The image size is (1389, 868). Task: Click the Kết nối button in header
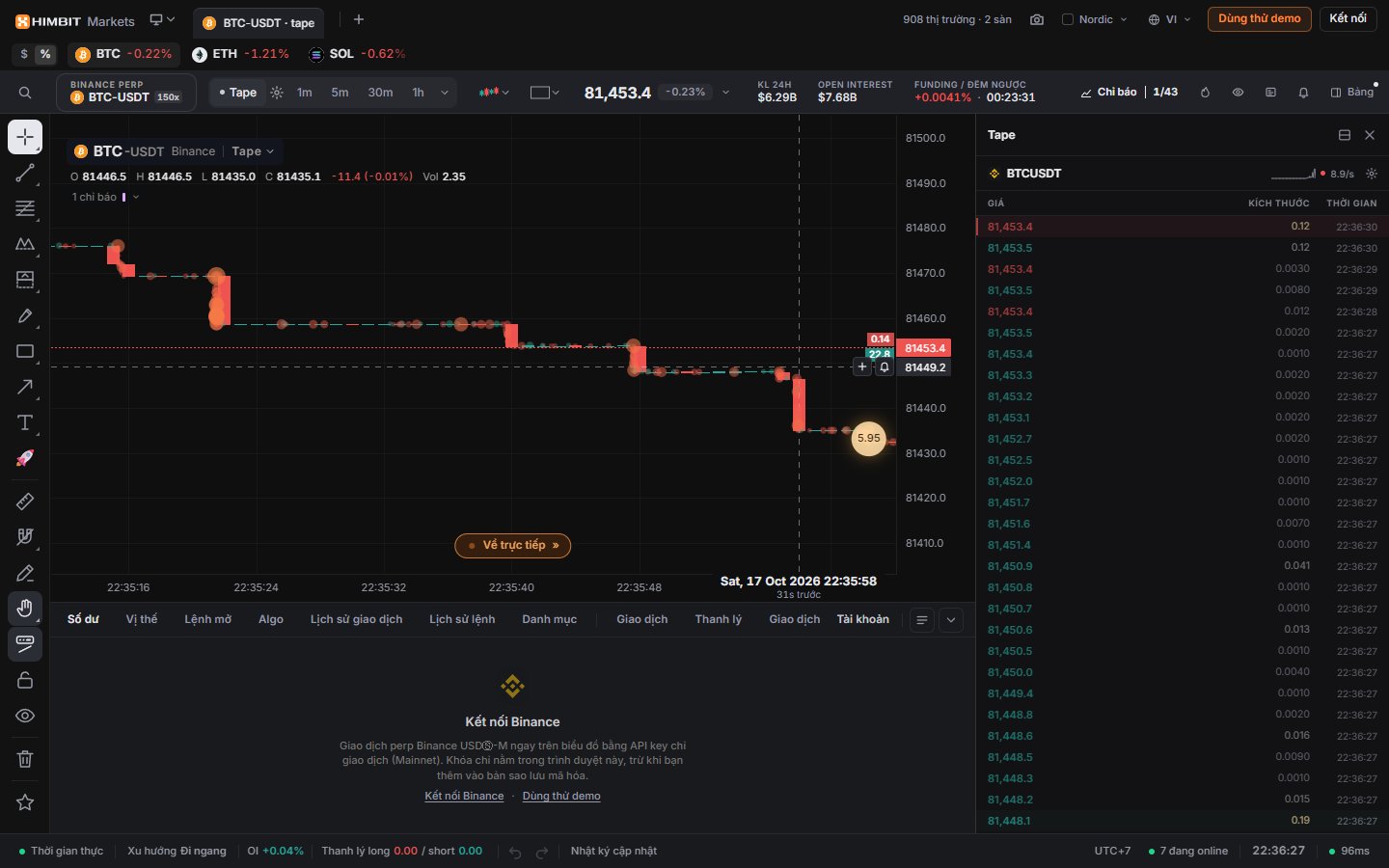[1348, 18]
